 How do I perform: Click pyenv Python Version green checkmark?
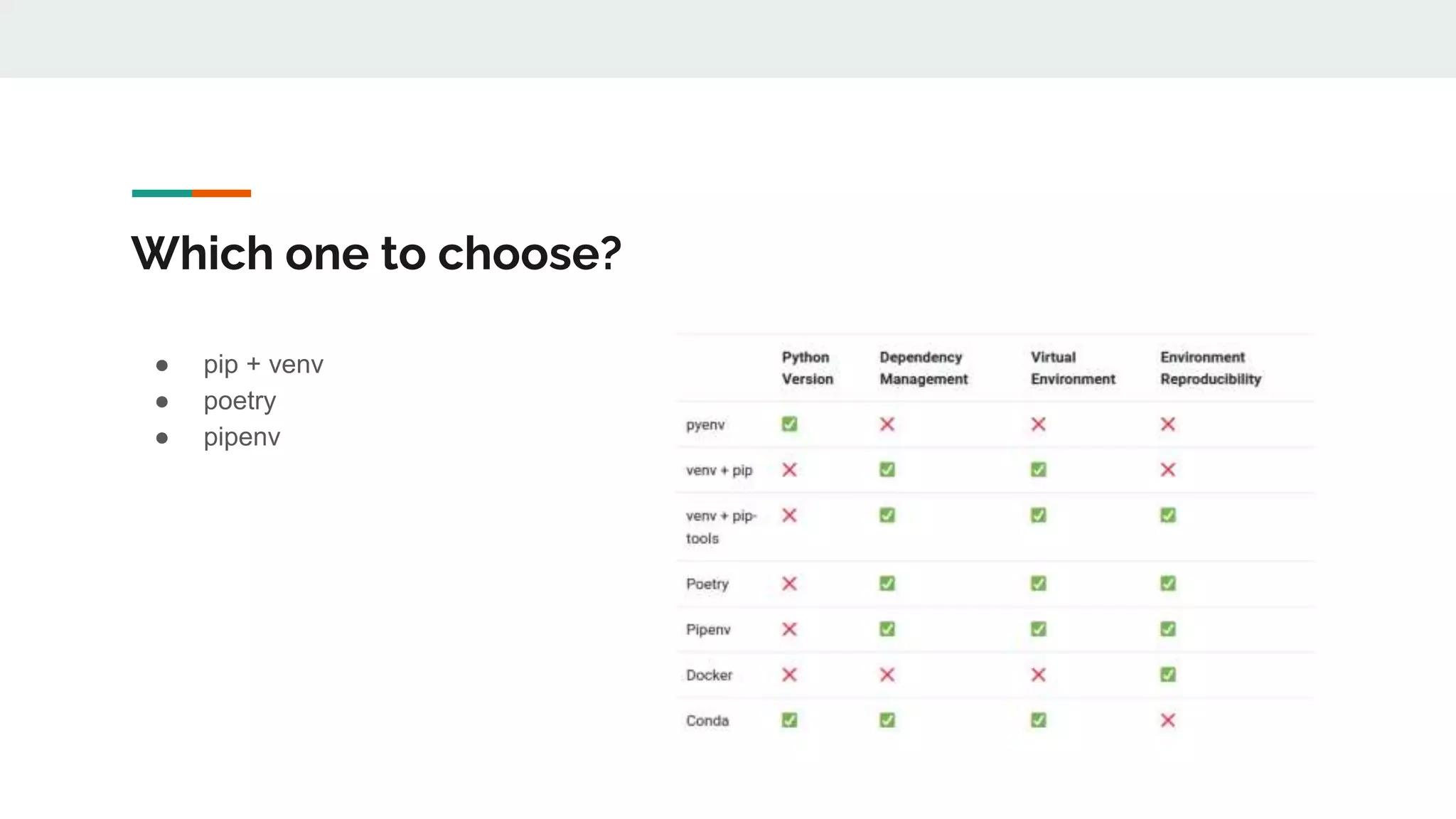pos(789,424)
